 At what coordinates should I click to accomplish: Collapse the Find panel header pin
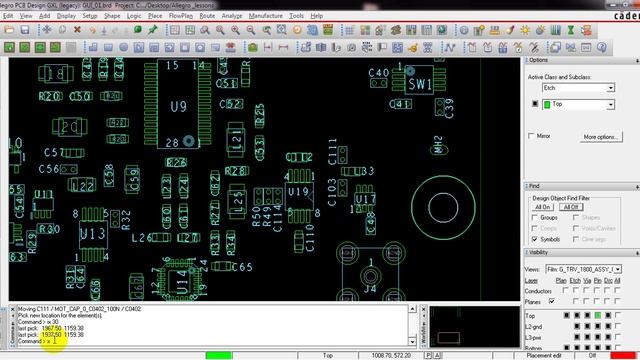click(x=637, y=187)
